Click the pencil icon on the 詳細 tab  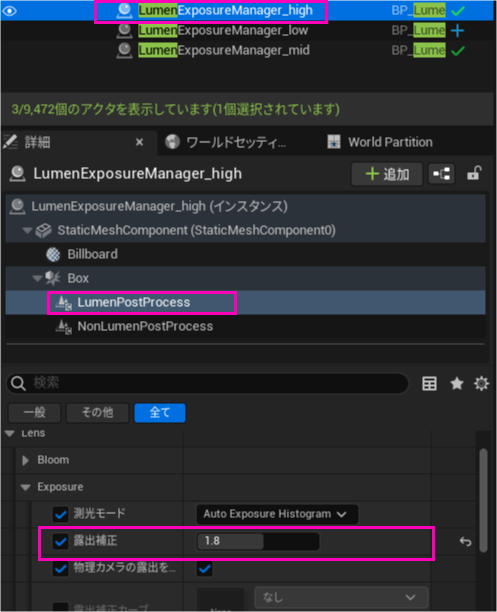(x=10, y=142)
